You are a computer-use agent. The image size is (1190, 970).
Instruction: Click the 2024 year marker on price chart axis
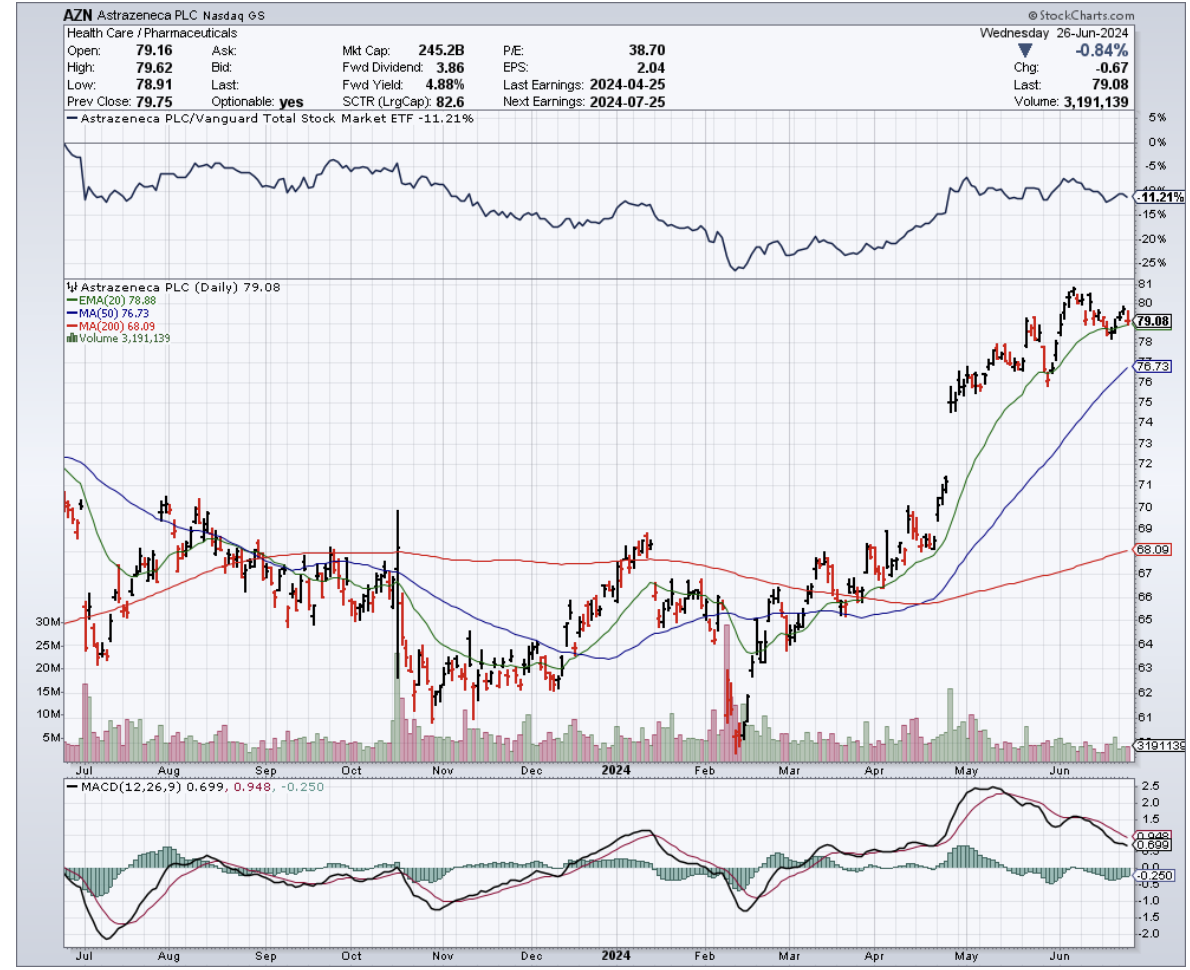pos(616,770)
